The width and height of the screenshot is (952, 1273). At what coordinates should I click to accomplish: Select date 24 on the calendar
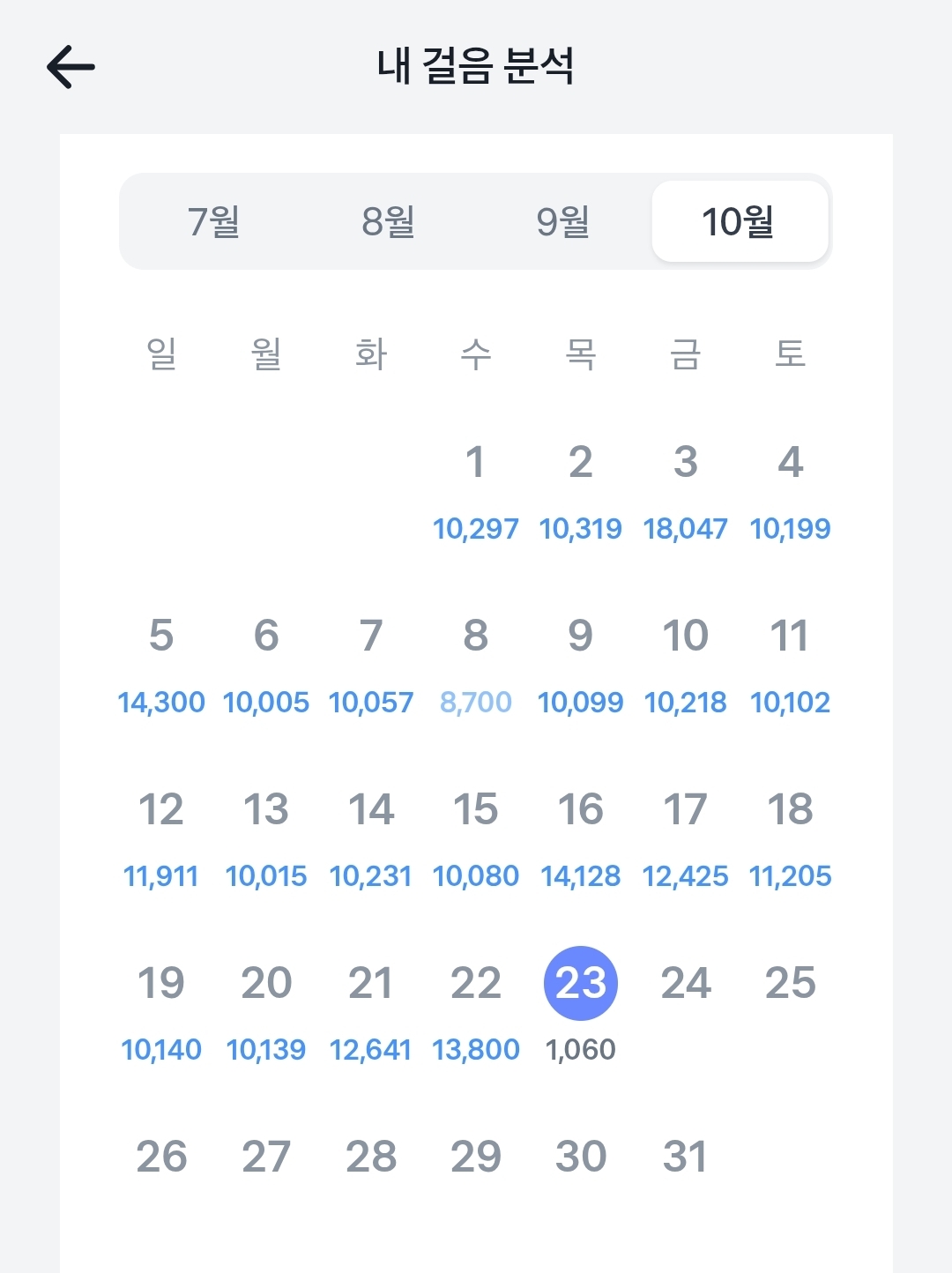(686, 983)
